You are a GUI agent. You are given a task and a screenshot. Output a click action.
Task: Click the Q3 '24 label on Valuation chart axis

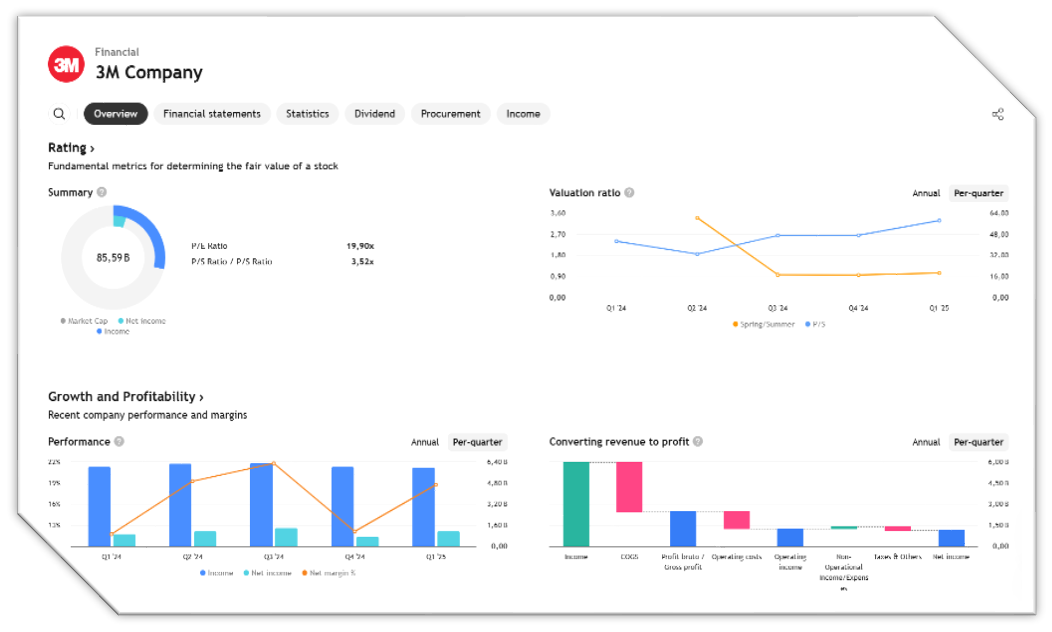tap(778, 308)
